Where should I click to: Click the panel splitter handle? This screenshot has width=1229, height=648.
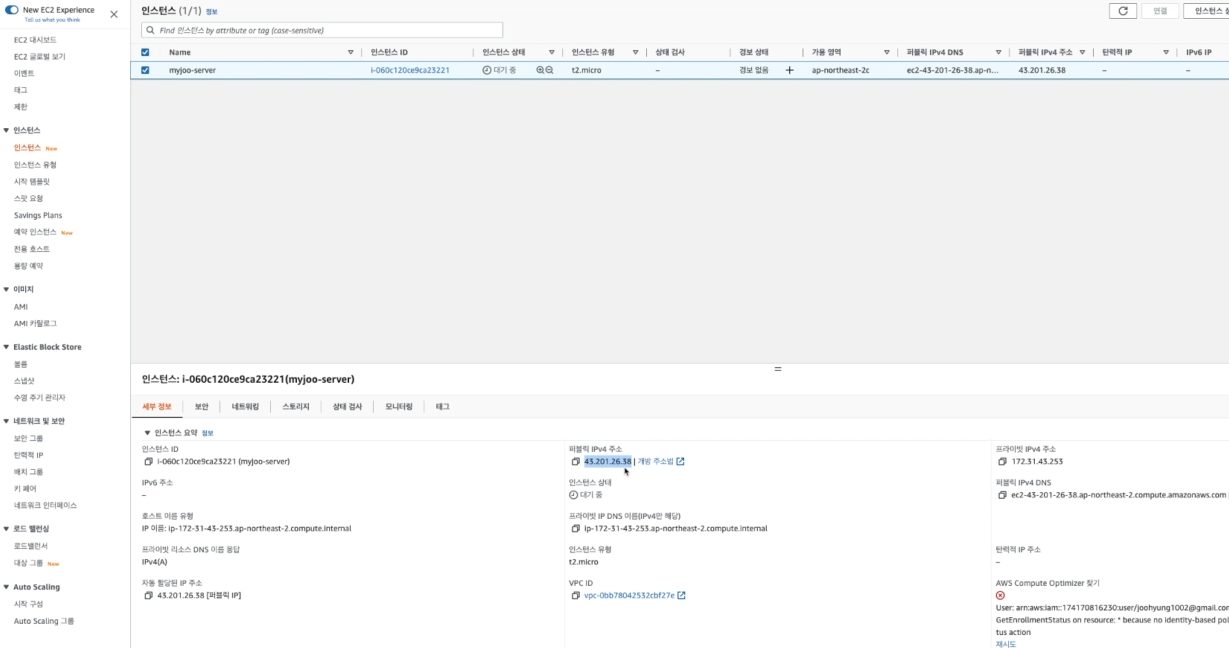(778, 369)
